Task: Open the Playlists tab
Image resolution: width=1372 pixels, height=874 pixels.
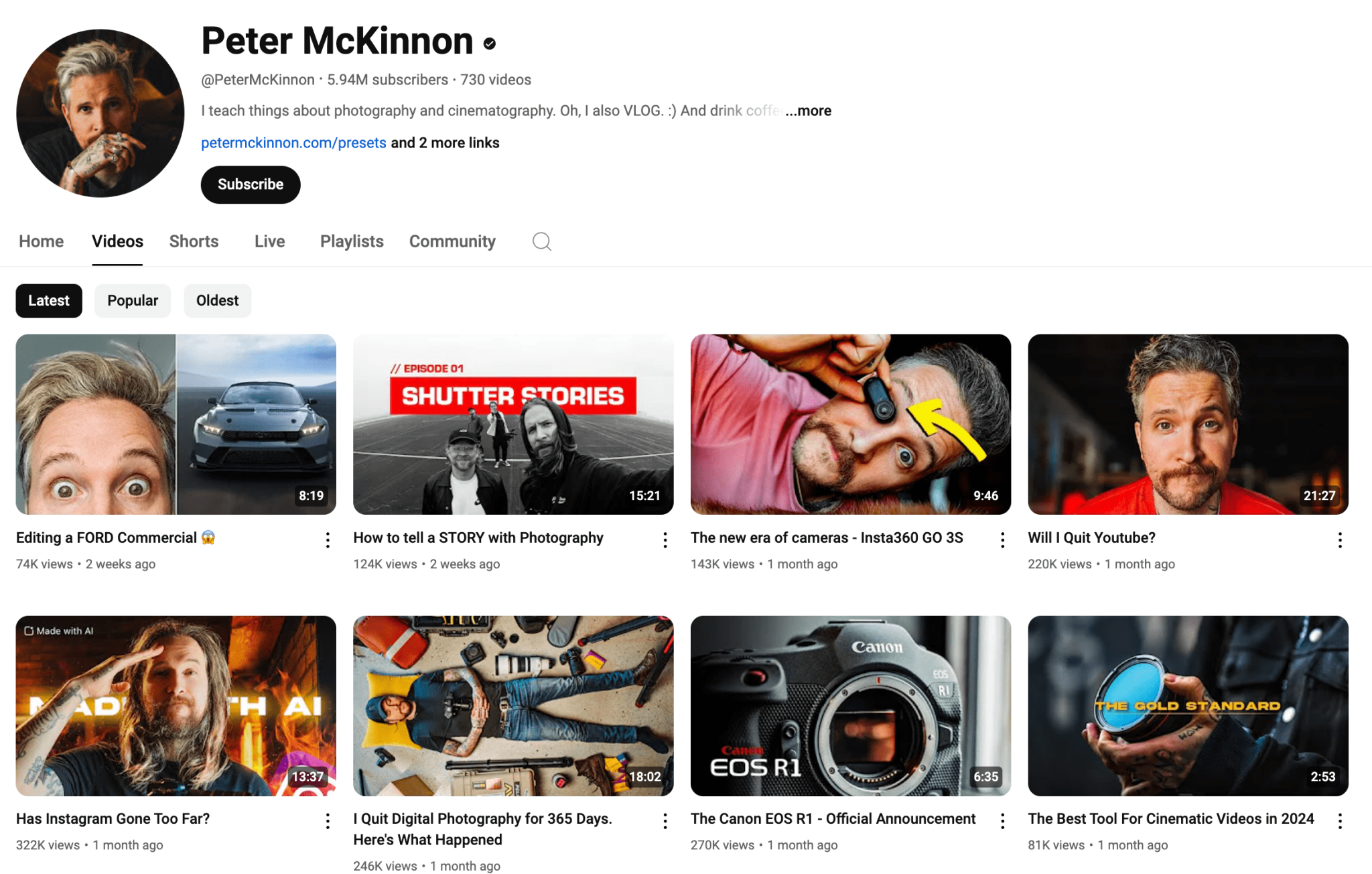Action: coord(351,241)
